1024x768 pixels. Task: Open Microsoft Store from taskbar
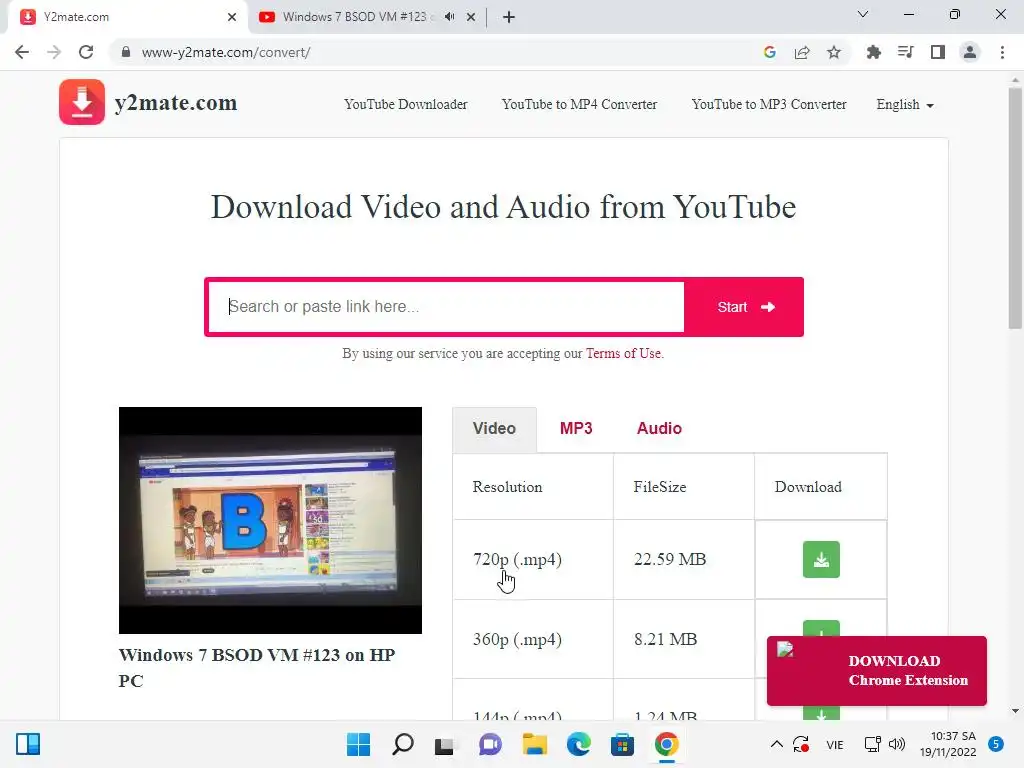pos(622,744)
